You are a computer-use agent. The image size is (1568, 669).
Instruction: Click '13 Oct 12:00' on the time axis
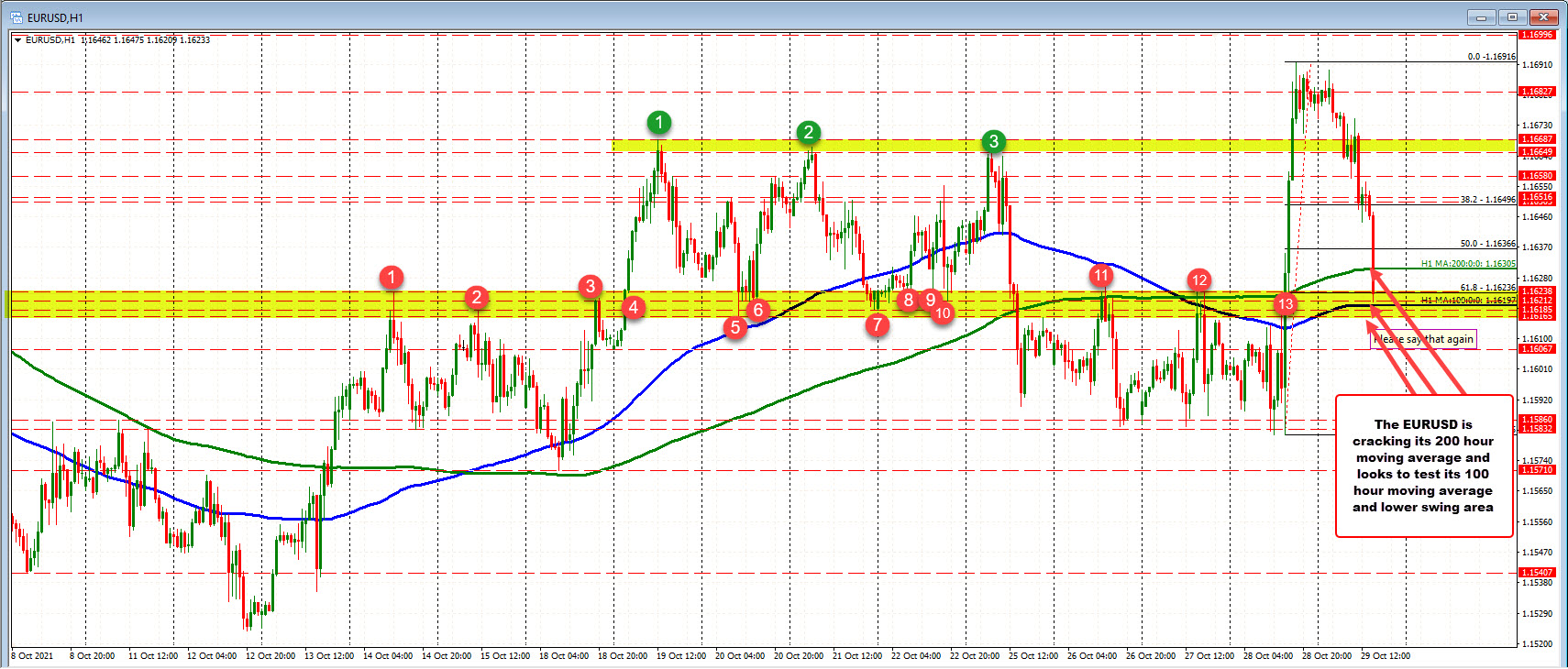click(x=329, y=656)
